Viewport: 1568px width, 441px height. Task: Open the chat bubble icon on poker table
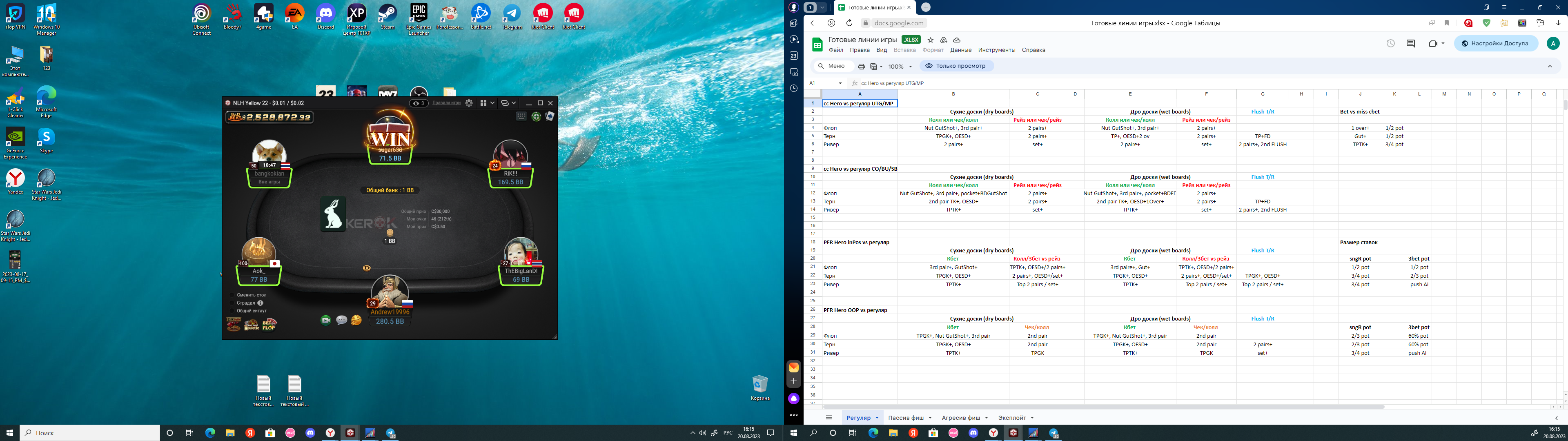pyautogui.click(x=341, y=320)
